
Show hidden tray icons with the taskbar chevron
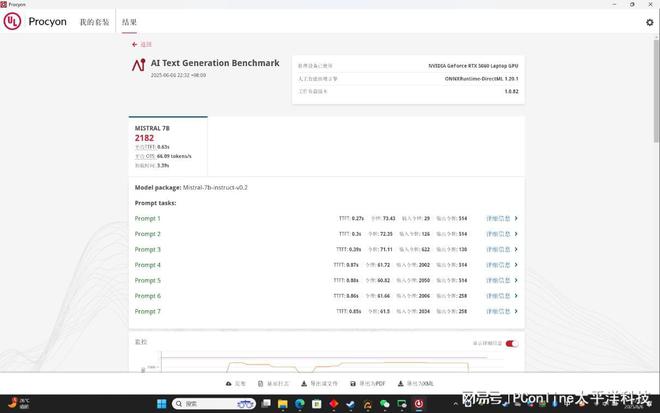coord(455,404)
